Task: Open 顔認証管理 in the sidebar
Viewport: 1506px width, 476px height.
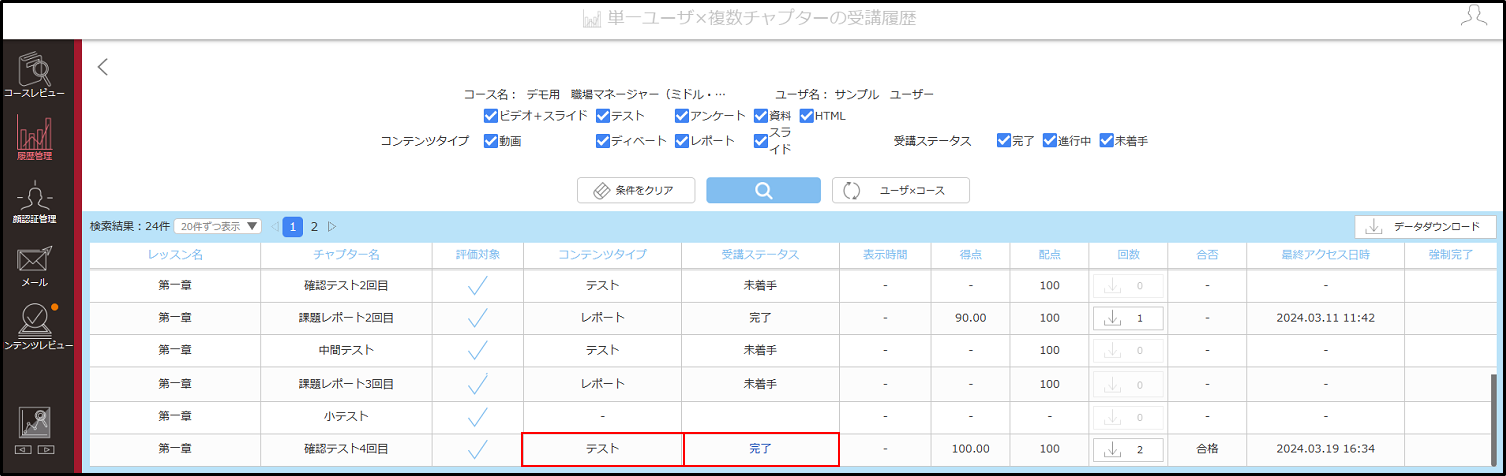Action: (x=35, y=201)
